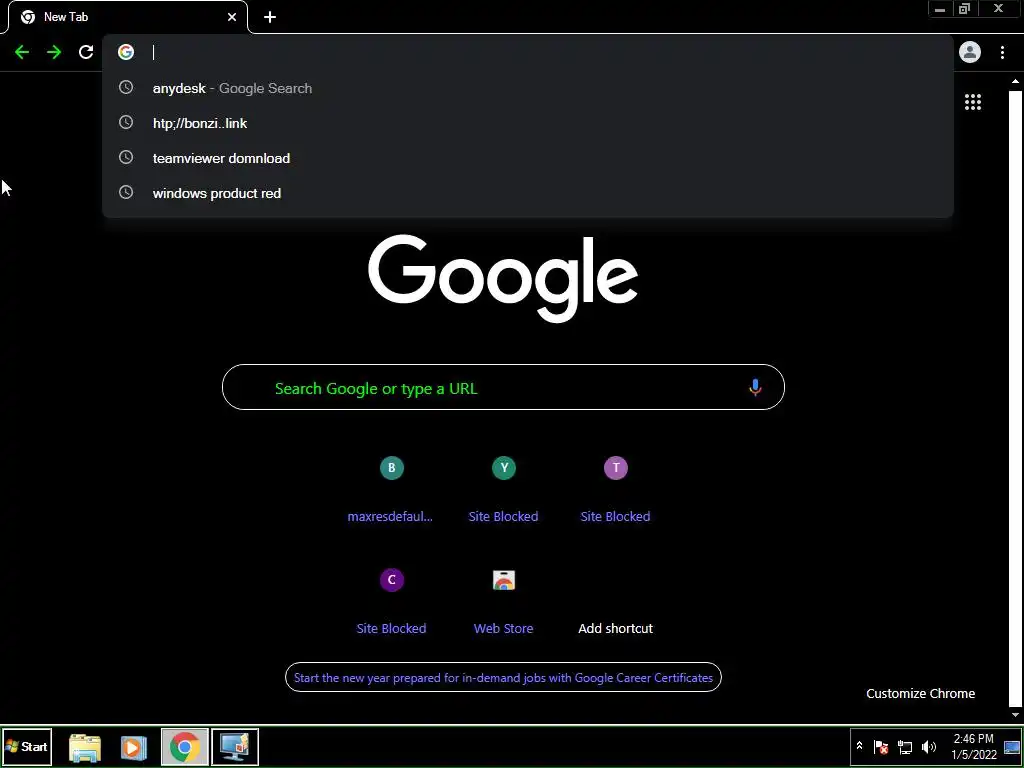Click Customize Chrome

point(920,694)
